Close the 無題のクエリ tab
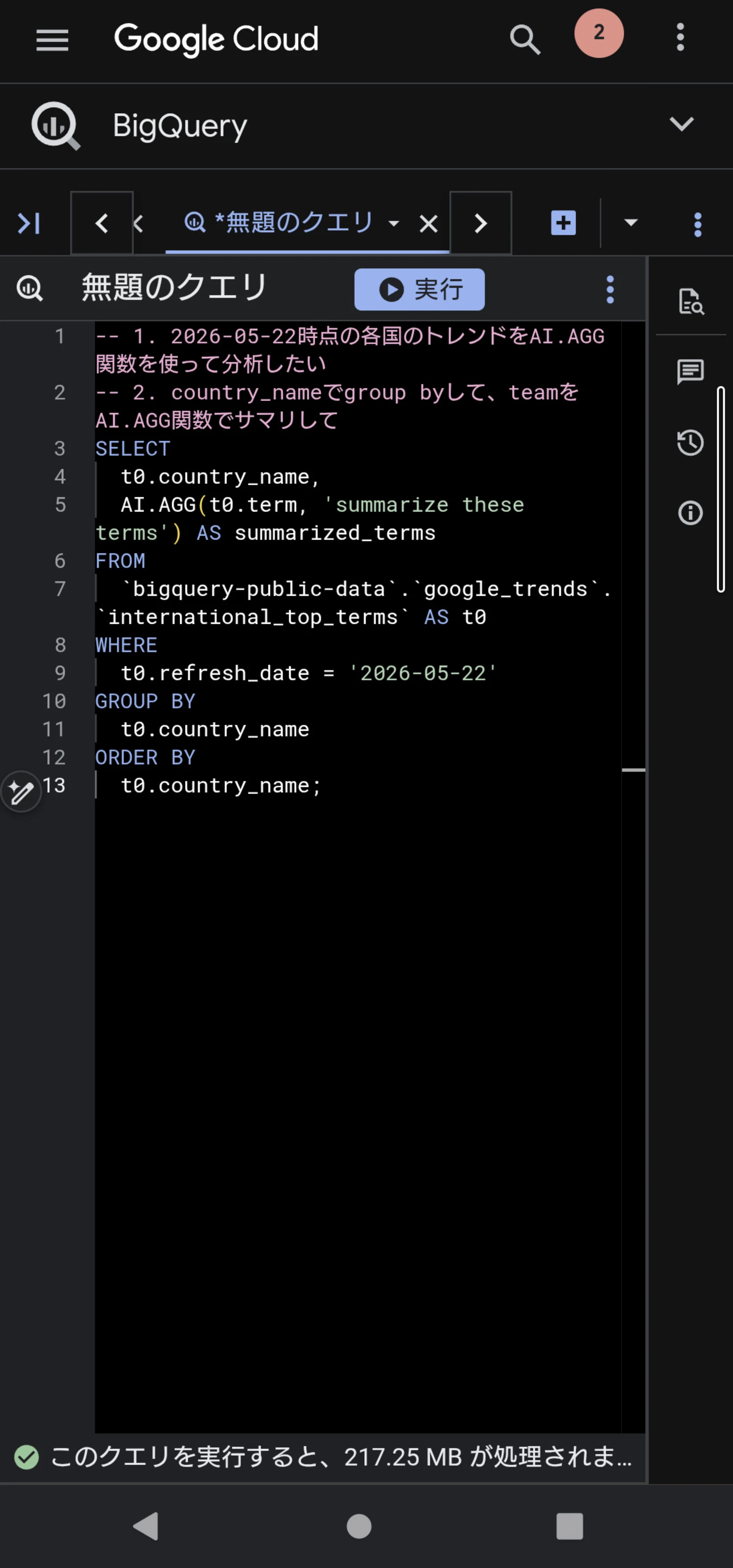 [428, 224]
